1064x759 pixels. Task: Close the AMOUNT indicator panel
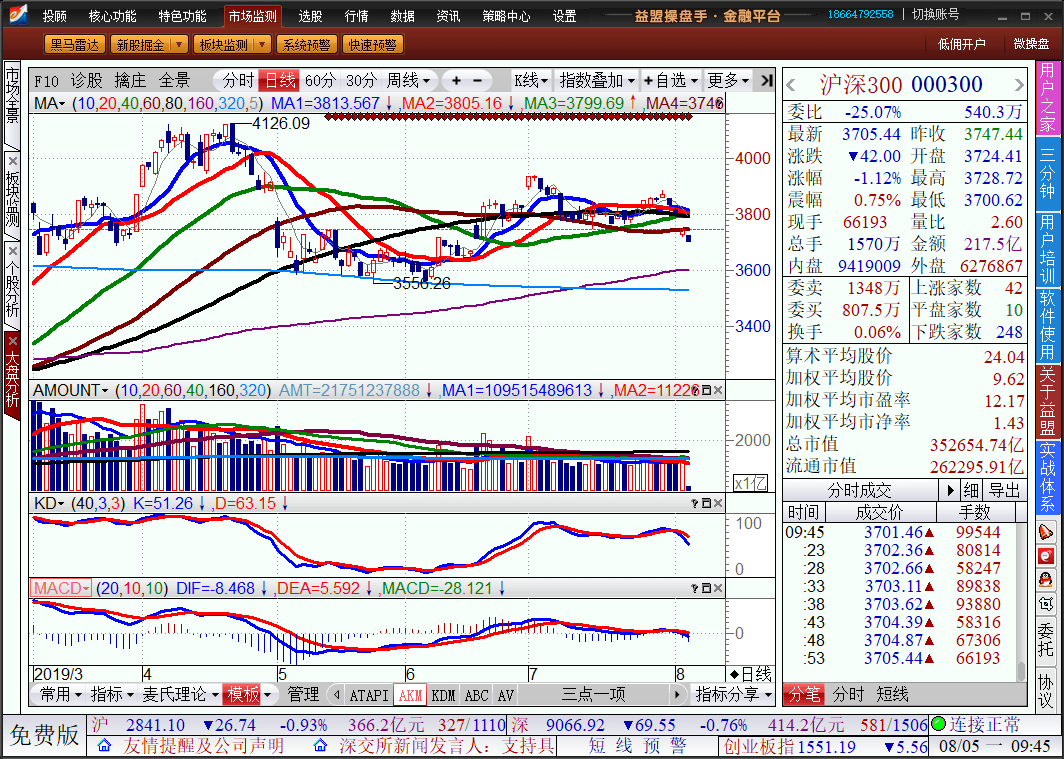pos(718,391)
